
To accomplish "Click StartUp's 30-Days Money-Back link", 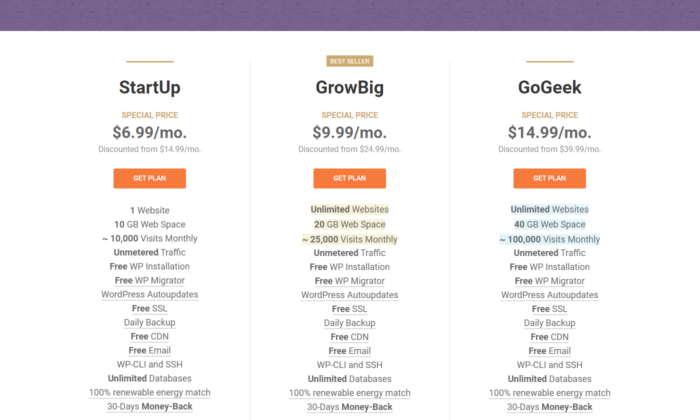I will point(150,407).
